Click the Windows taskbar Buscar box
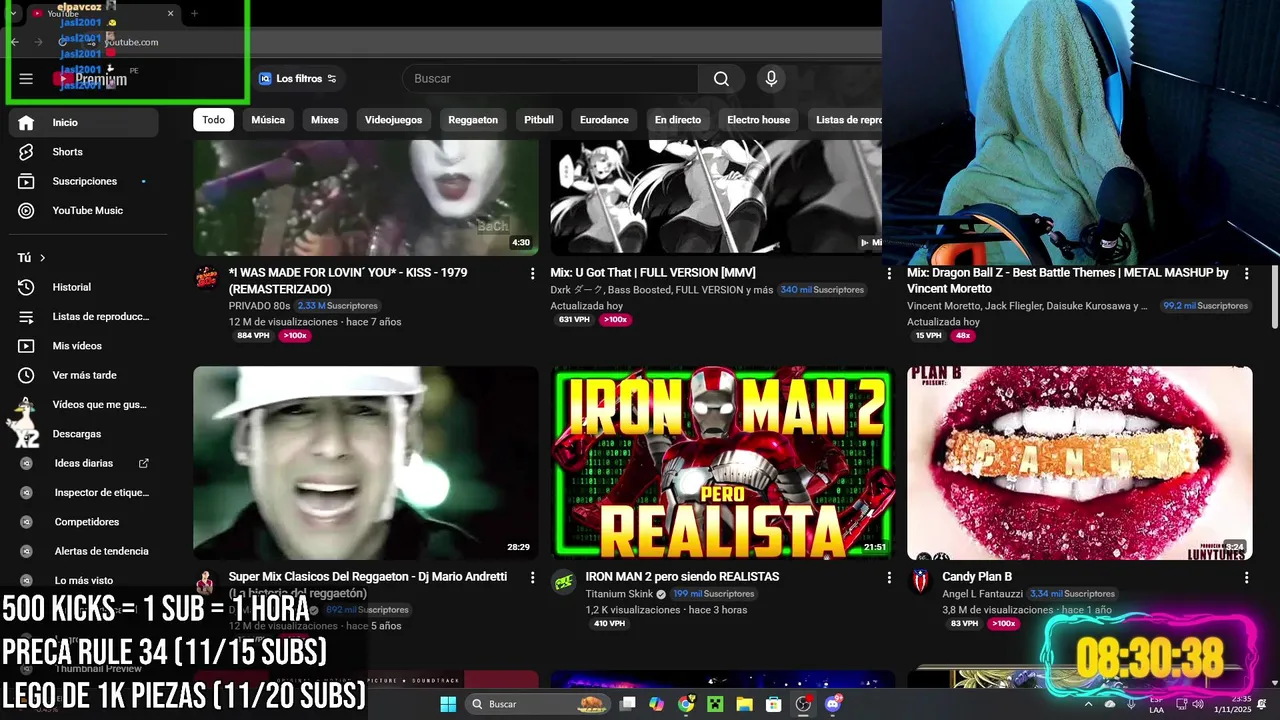The height and width of the screenshot is (720, 1280). (540, 704)
